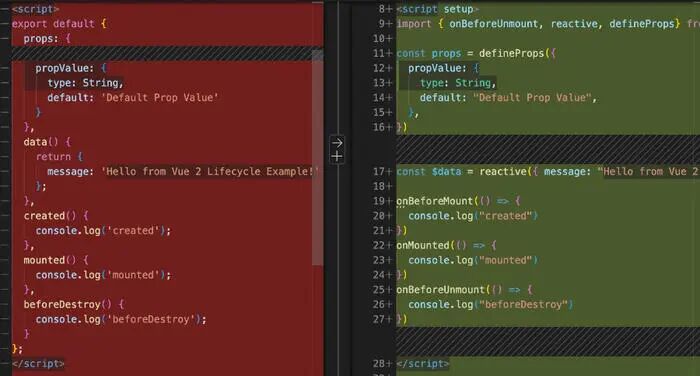Image resolution: width=700 pixels, height=376 pixels.
Task: Click 'onMounted(() => {' on line 22
Action: pos(446,245)
